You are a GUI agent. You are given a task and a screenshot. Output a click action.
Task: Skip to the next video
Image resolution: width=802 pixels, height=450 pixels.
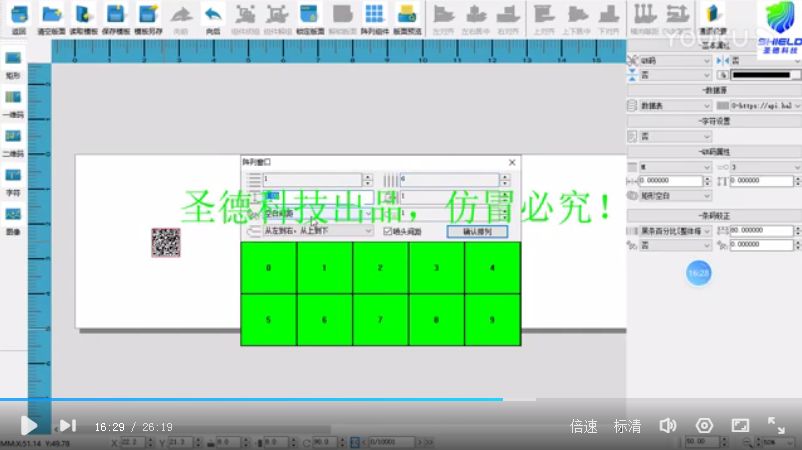[x=68, y=425]
